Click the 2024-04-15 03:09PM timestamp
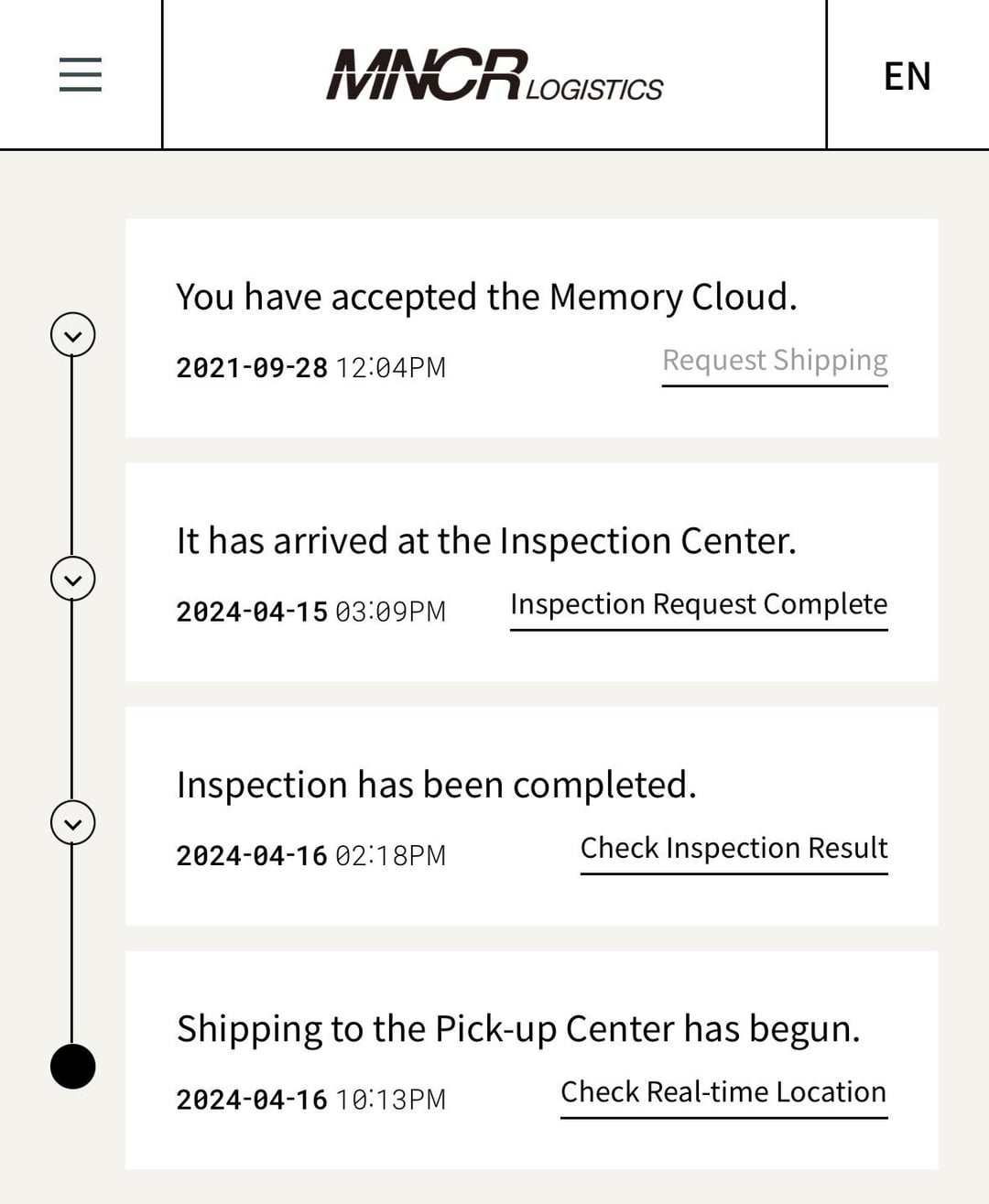 (310, 612)
